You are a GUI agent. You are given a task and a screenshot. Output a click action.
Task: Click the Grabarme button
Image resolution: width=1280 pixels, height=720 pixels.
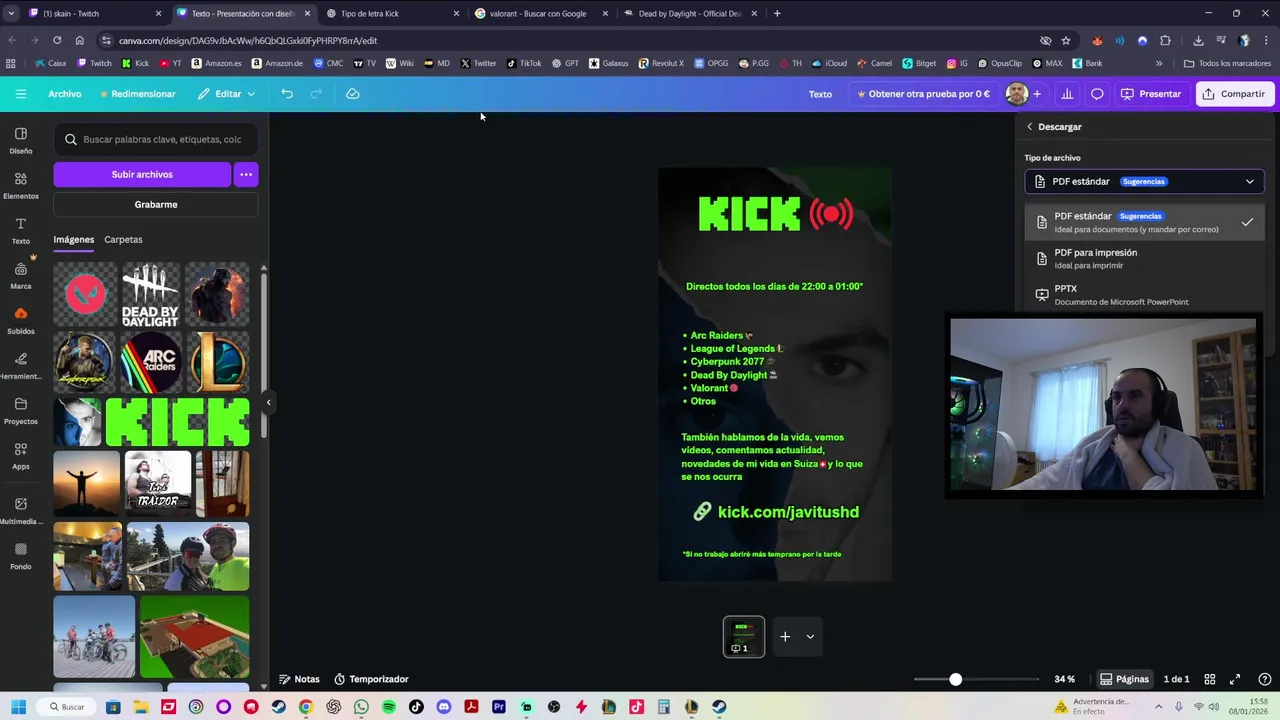156,204
